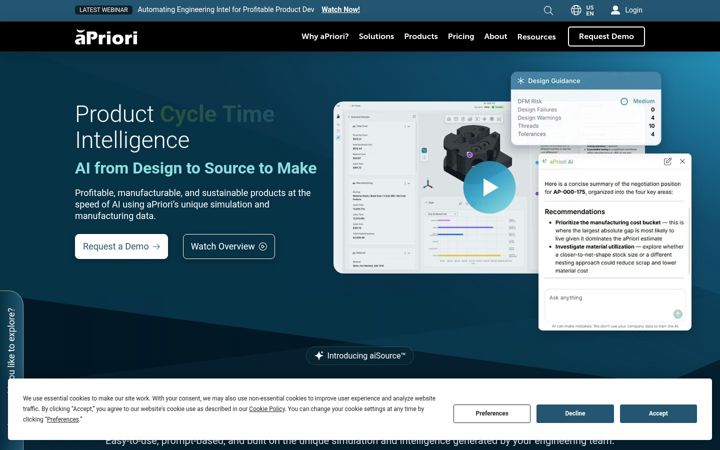This screenshot has width=720, height=450.
Task: Click the Login user icon
Action: tap(615, 10)
